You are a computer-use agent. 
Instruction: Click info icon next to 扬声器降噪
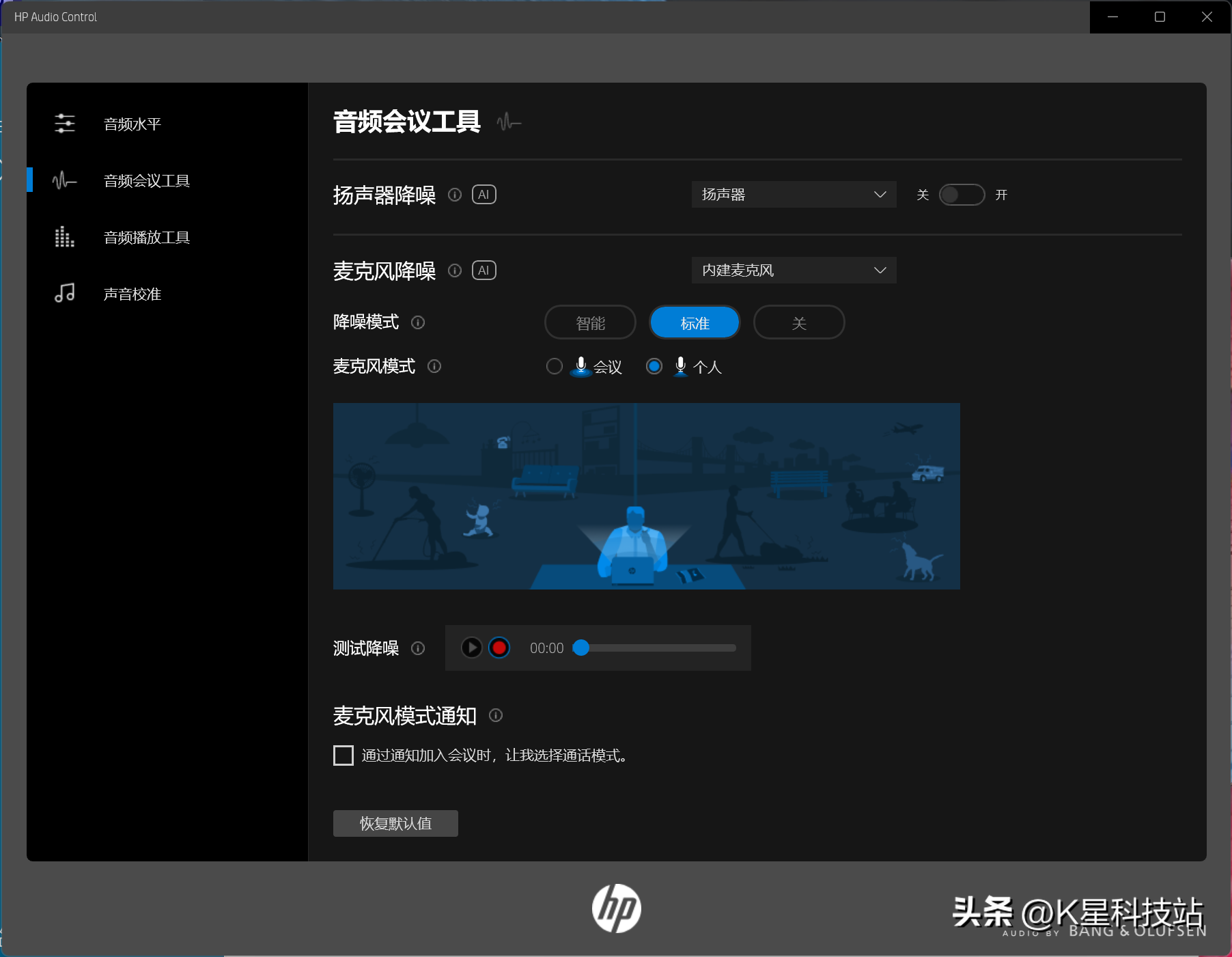pyautogui.click(x=455, y=195)
